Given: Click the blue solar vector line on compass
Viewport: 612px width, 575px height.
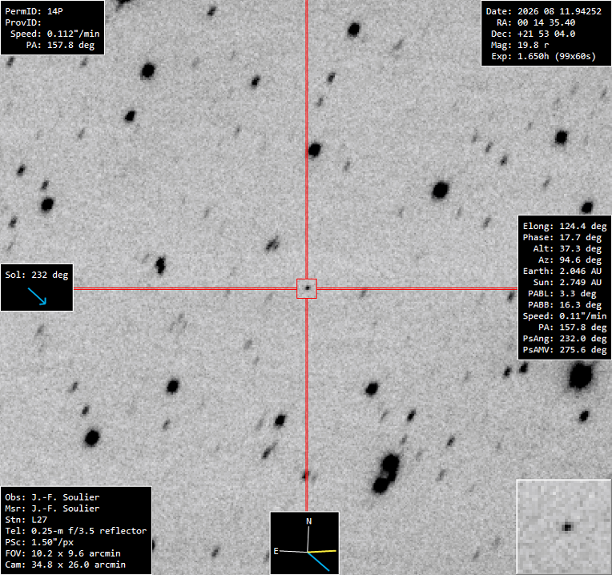Looking at the screenshot, I should pos(319,562).
